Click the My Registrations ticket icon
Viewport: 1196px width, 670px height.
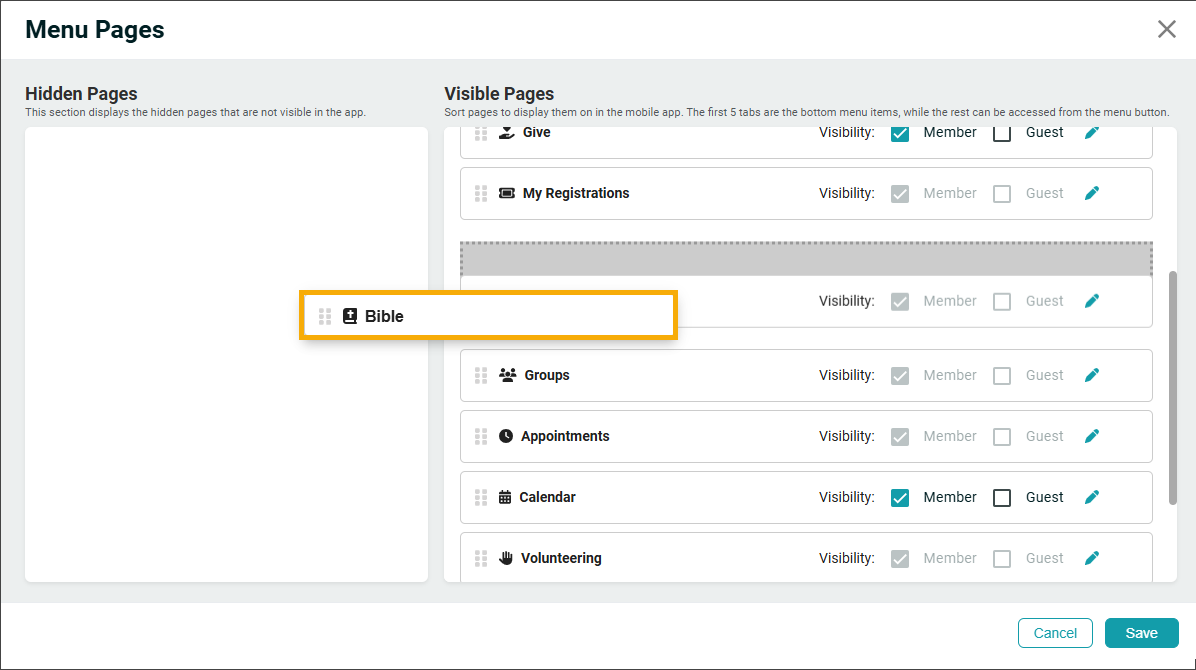[x=506, y=193]
